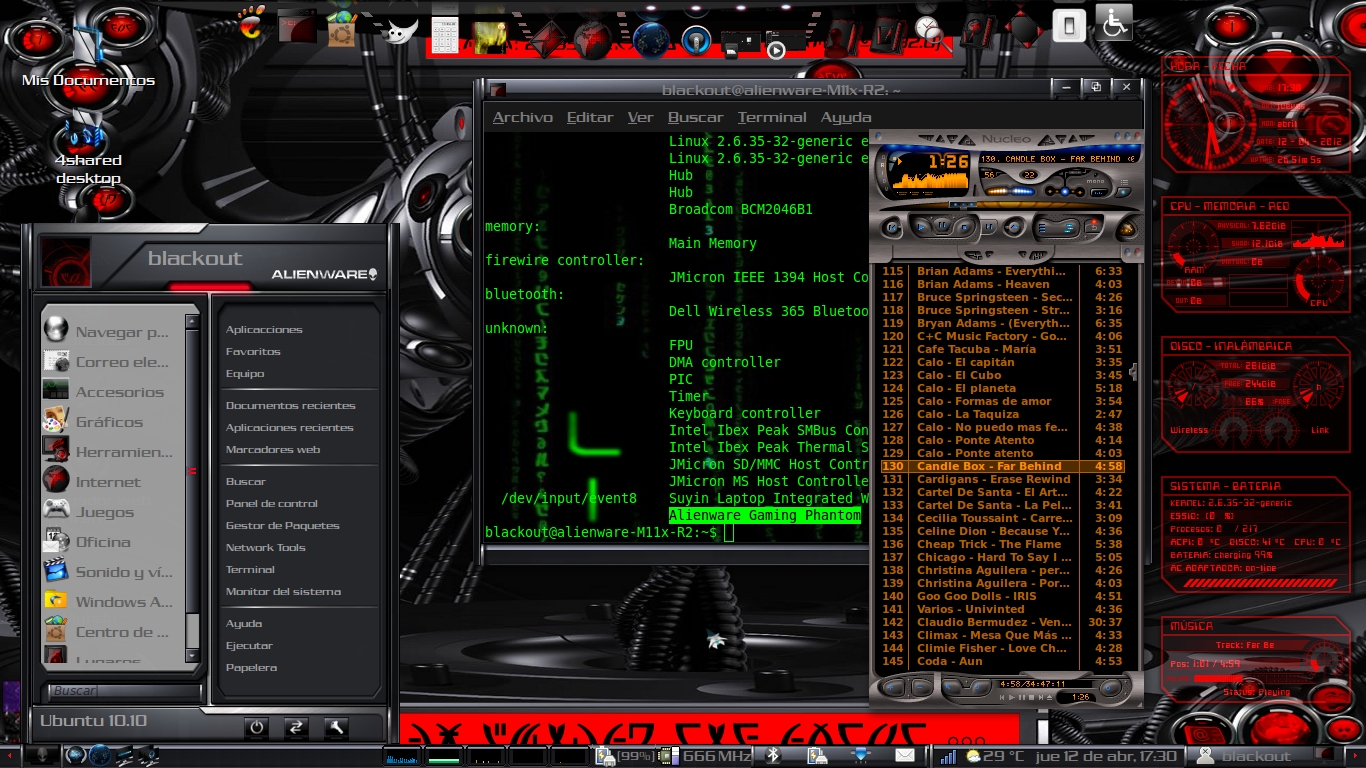The width and height of the screenshot is (1366, 768).
Task: Open the calculator icon in the dock
Action: point(445,35)
